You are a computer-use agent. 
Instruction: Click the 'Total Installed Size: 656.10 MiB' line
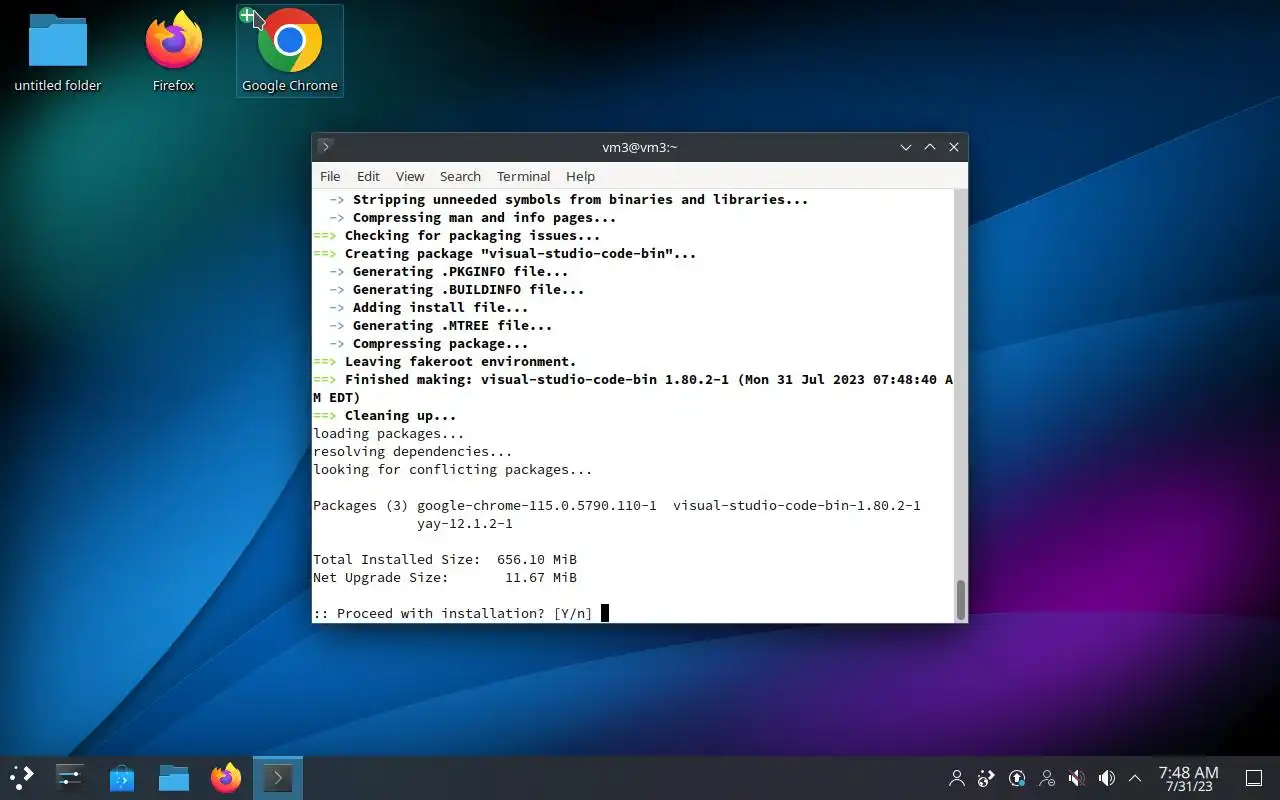pyautogui.click(x=445, y=559)
